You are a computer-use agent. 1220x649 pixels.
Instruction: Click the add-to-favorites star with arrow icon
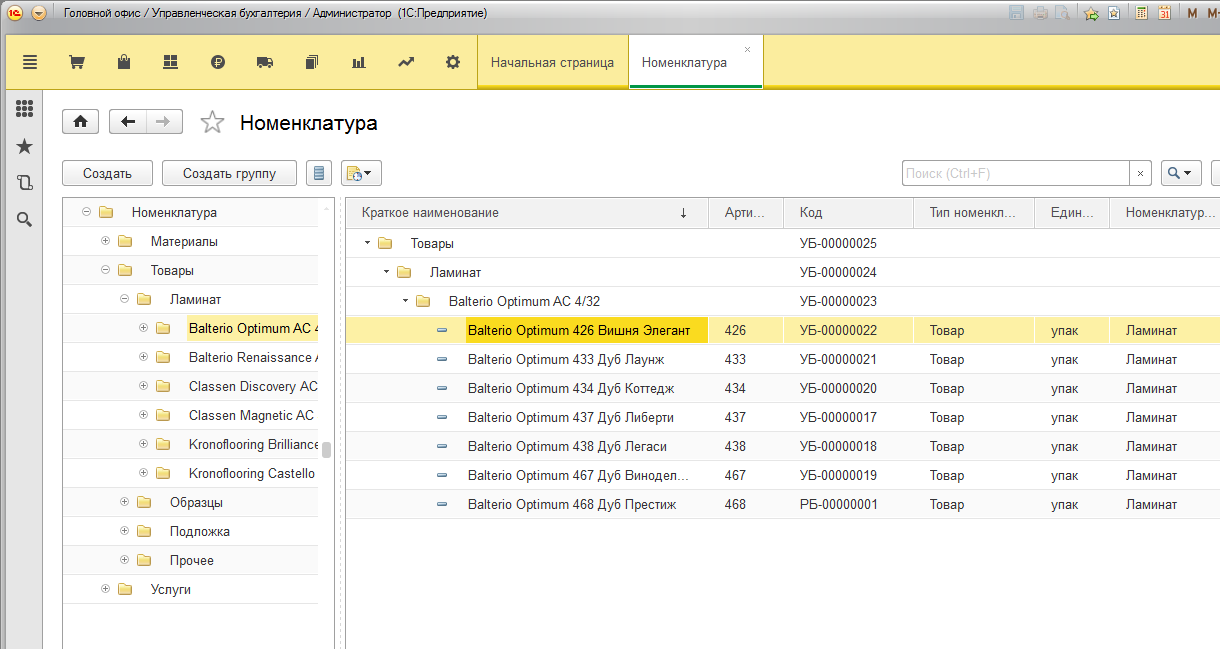[x=1091, y=13]
